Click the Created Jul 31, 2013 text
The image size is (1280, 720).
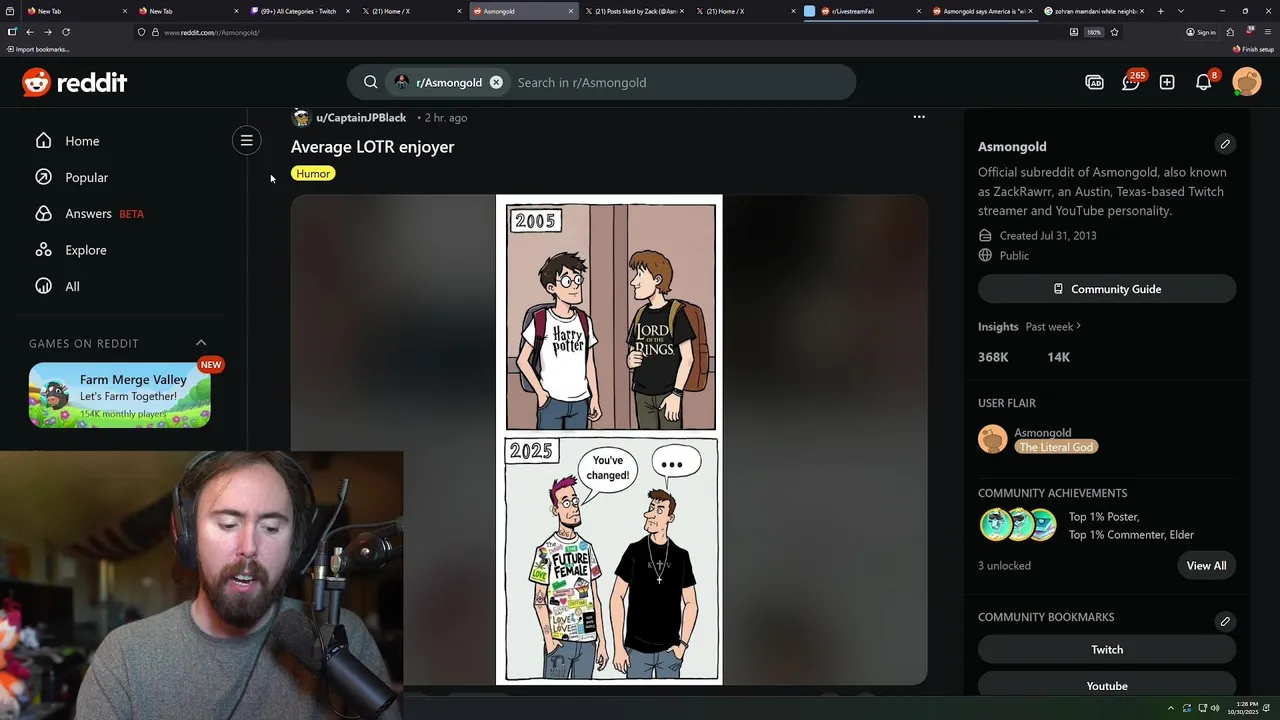tap(1048, 236)
